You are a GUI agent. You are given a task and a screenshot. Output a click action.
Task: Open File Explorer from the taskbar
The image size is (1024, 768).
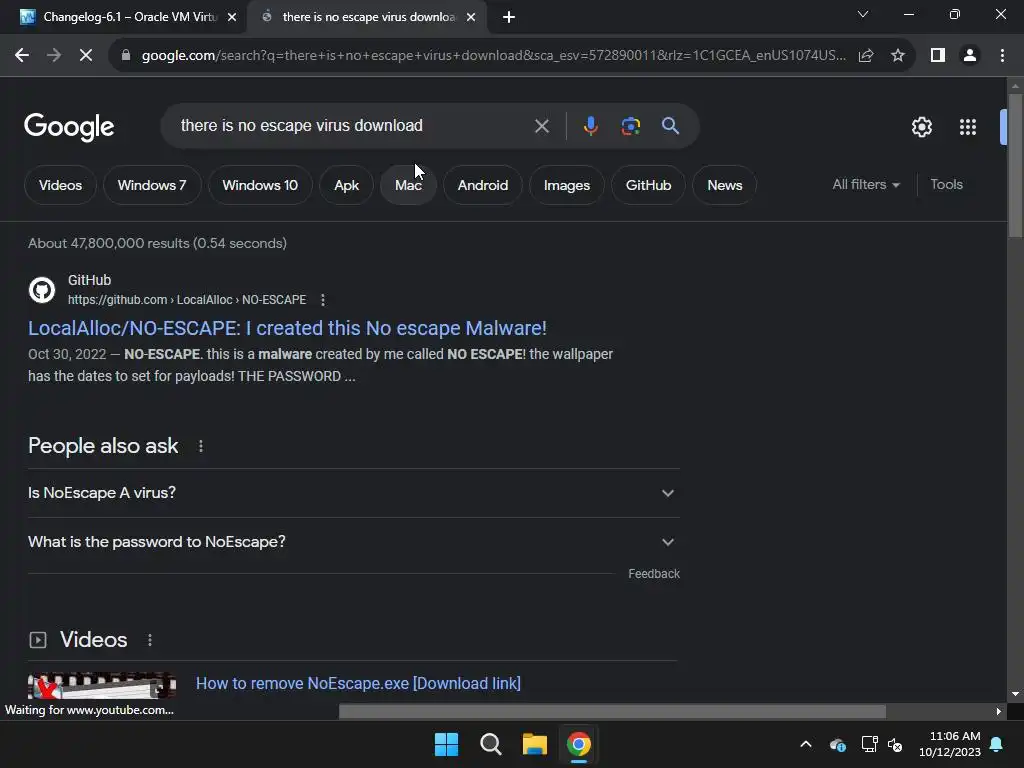point(534,744)
